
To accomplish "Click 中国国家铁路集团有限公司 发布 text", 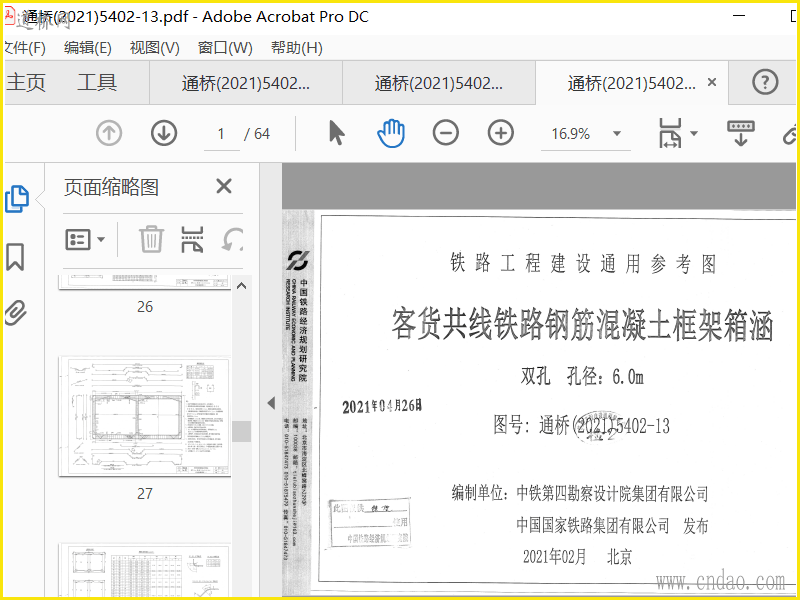I will click(x=612, y=525).
